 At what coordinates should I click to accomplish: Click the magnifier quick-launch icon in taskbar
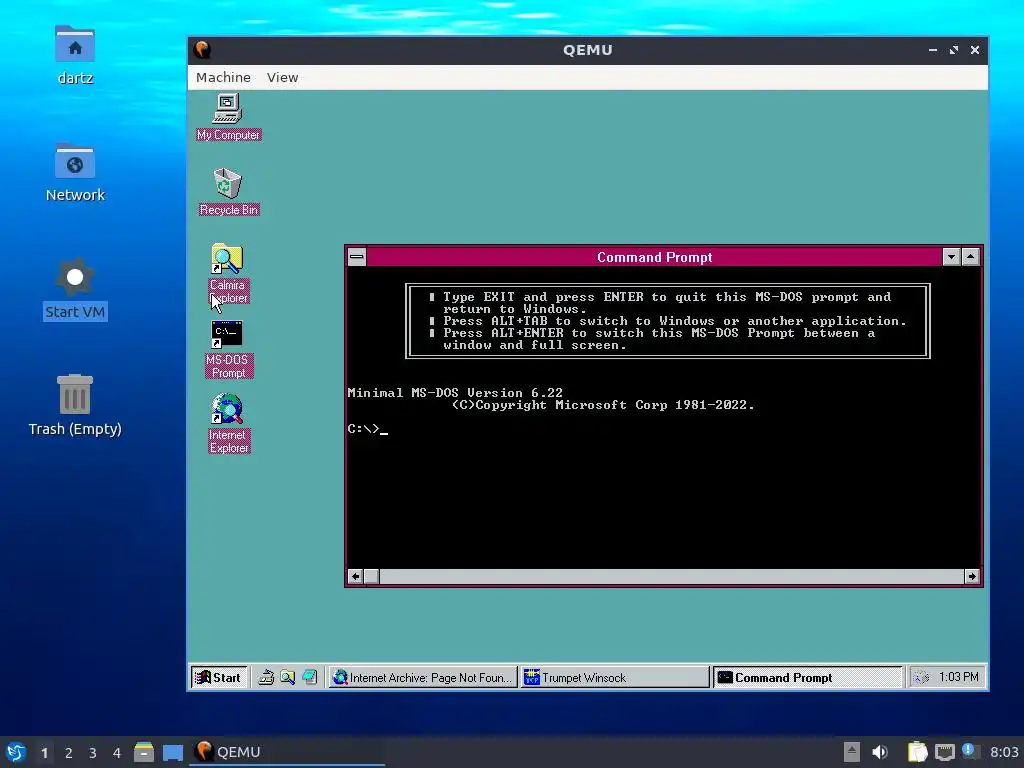pos(287,677)
